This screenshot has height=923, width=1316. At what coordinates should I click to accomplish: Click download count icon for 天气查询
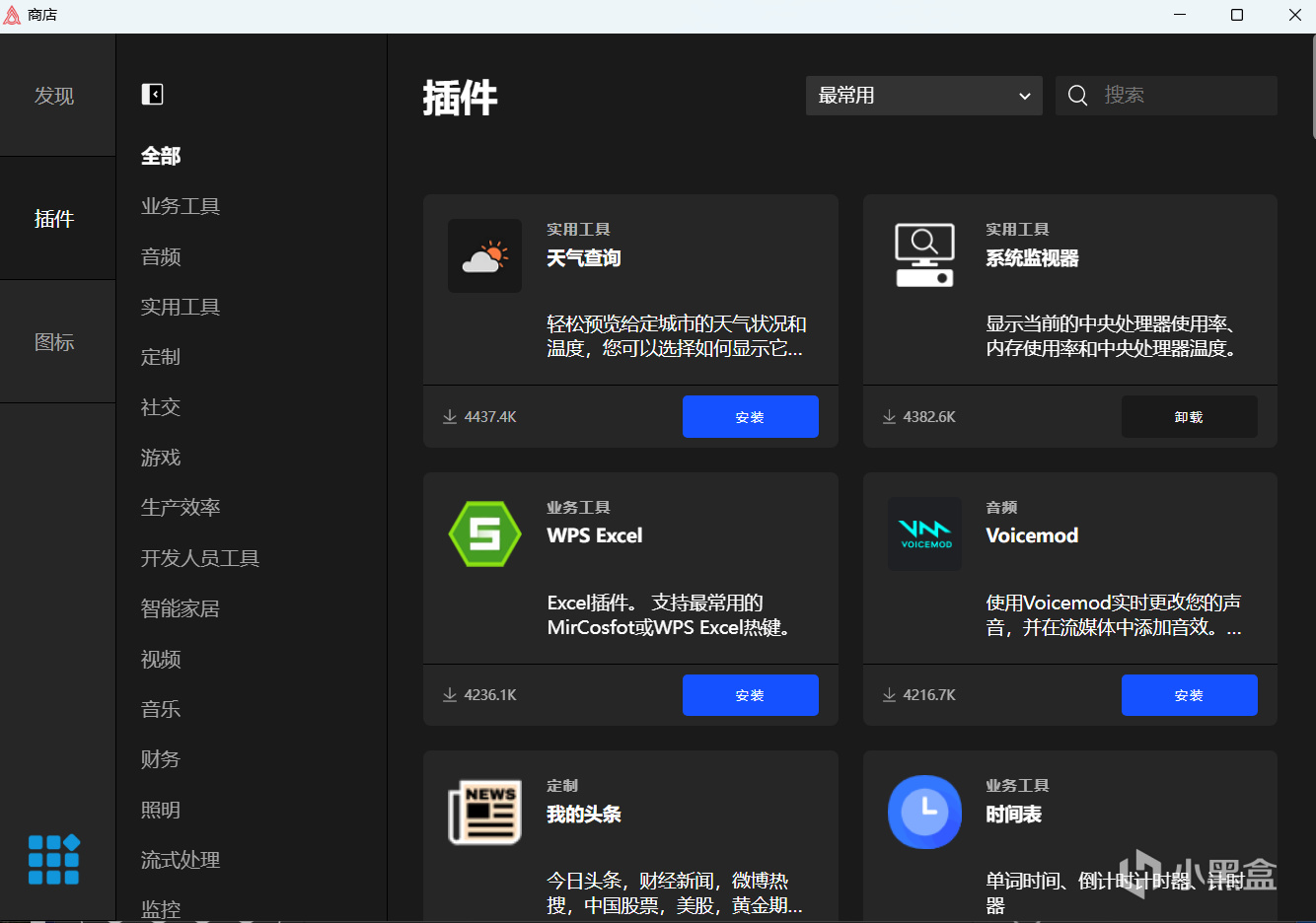pos(450,416)
